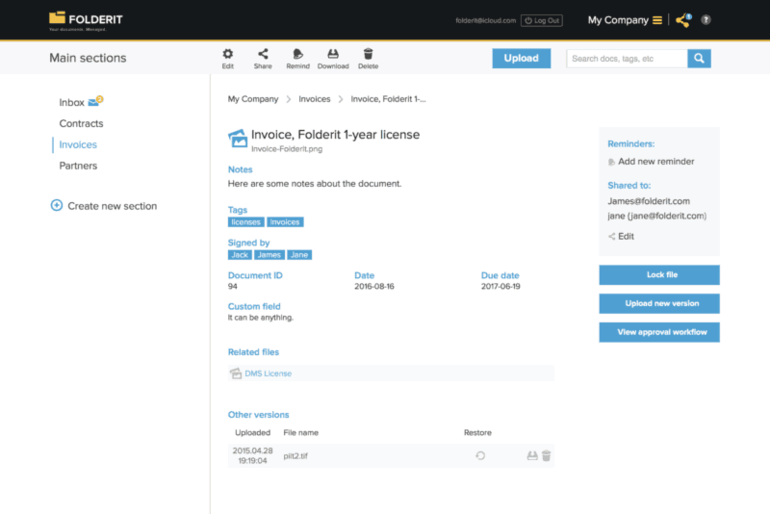Click Upload new version button
770x514 pixels.
point(659,303)
